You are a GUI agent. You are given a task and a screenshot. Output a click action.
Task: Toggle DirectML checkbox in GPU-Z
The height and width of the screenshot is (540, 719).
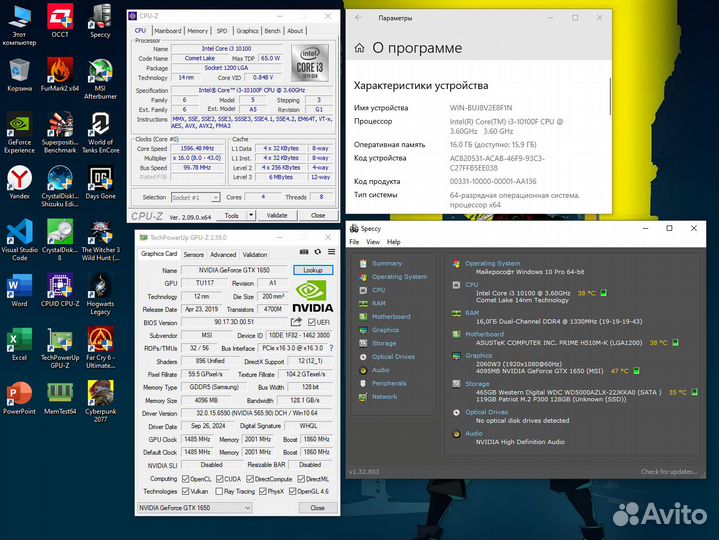coord(301,479)
